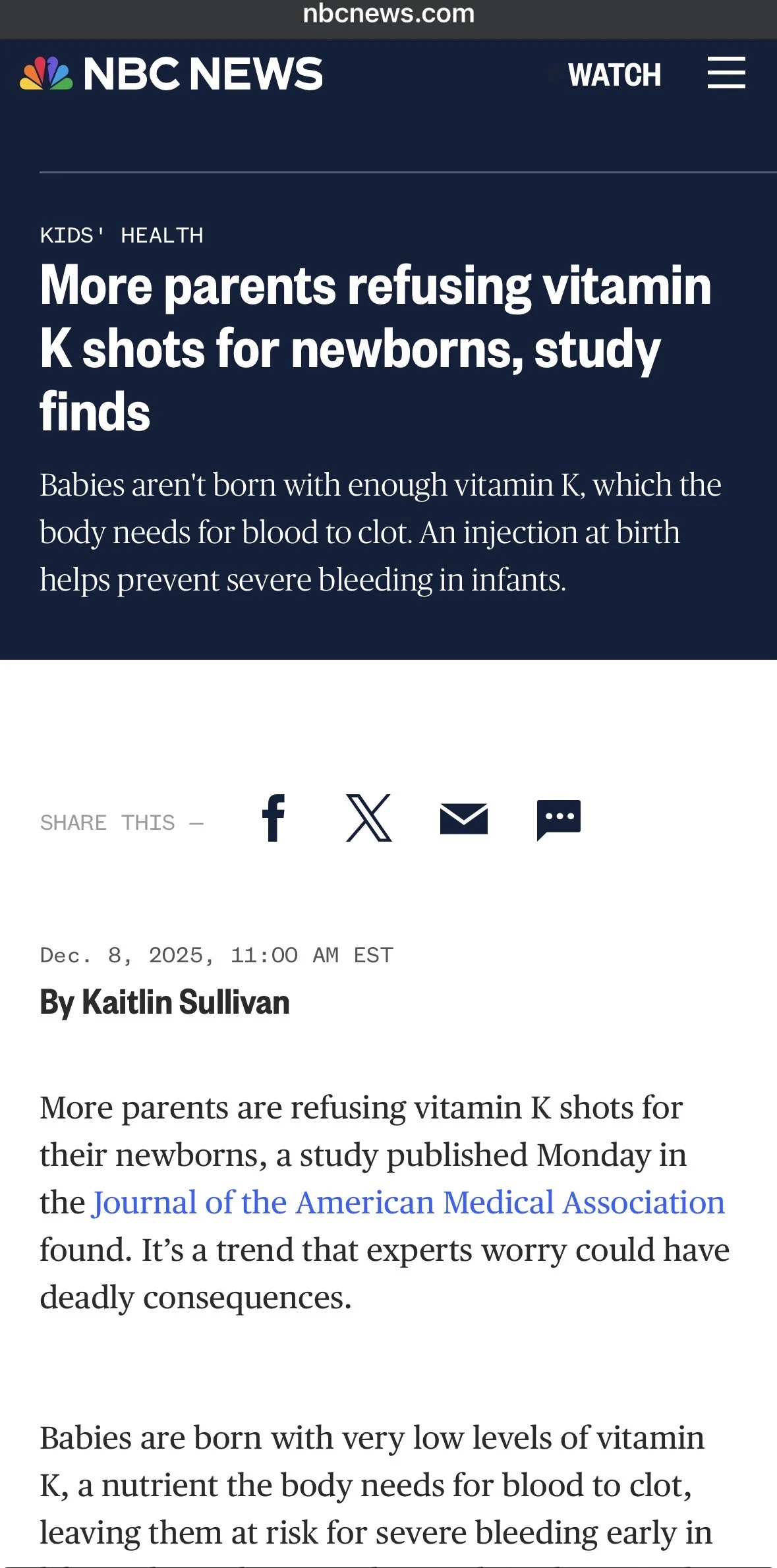Open the hamburger navigation menu
The width and height of the screenshot is (777, 1568).
[x=726, y=74]
